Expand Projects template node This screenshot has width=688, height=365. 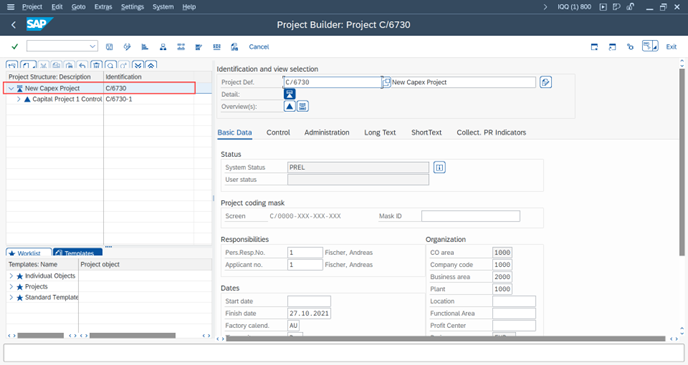click(x=11, y=286)
